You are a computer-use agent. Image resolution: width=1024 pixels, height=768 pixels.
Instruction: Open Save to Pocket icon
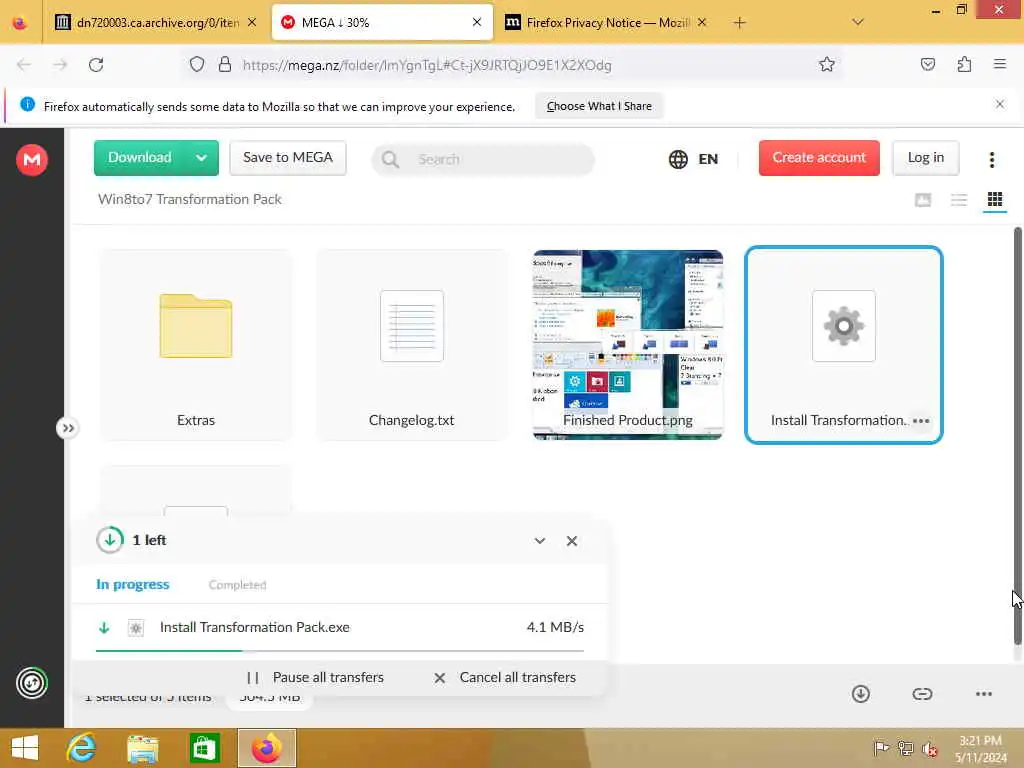point(927,65)
